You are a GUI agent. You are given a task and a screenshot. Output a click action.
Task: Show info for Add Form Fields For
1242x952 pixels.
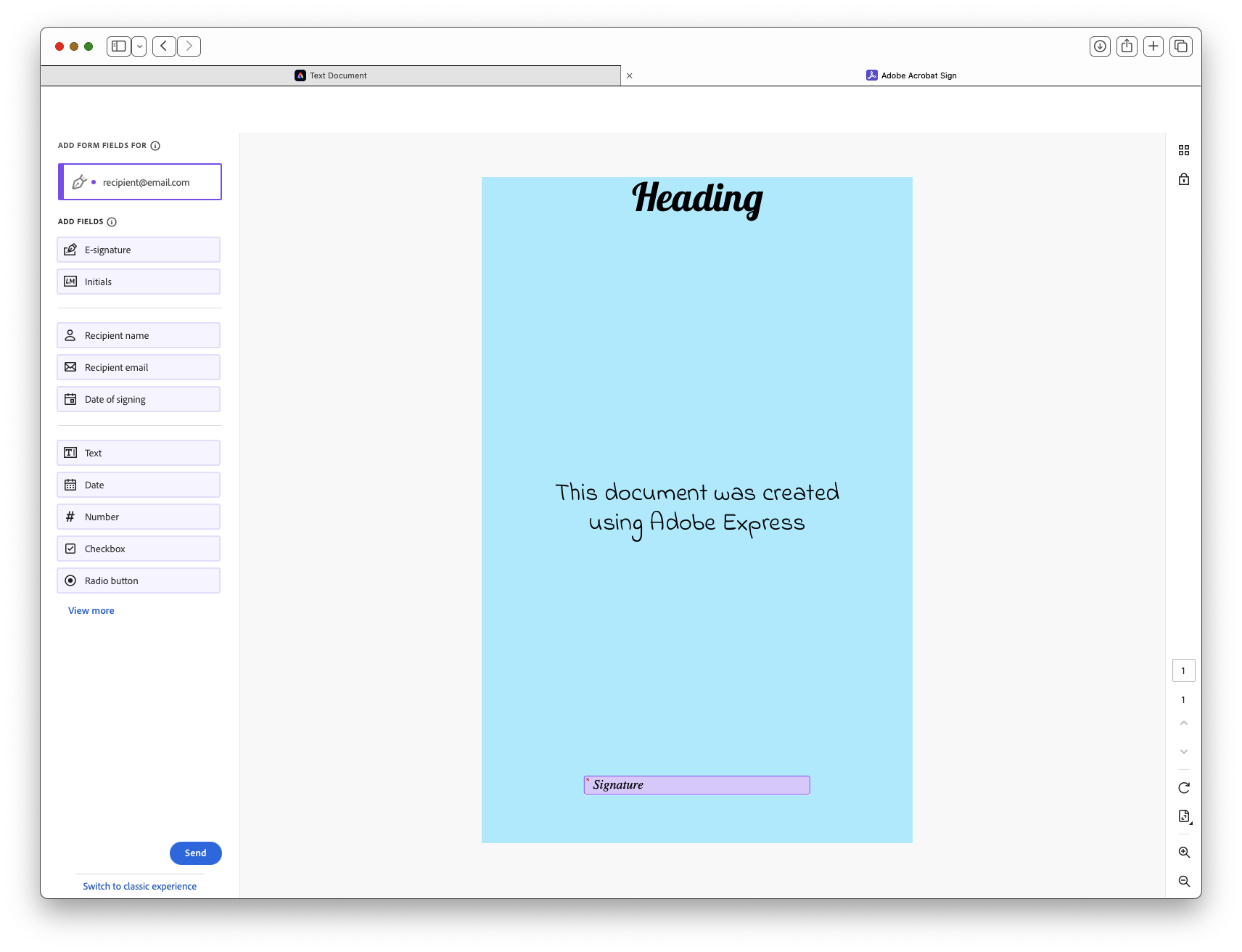(155, 146)
